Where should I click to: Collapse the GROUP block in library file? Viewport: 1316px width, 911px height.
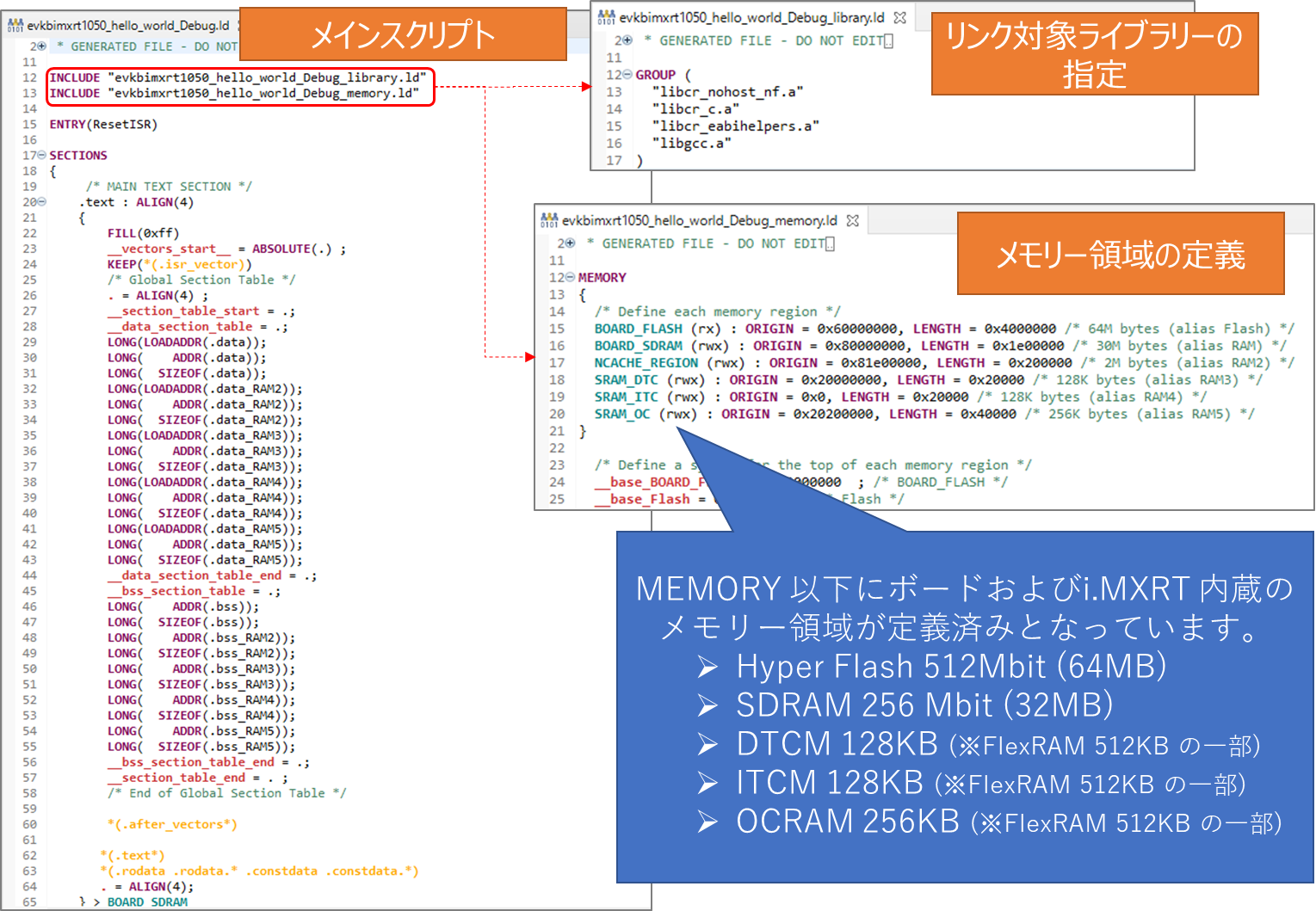tap(627, 75)
